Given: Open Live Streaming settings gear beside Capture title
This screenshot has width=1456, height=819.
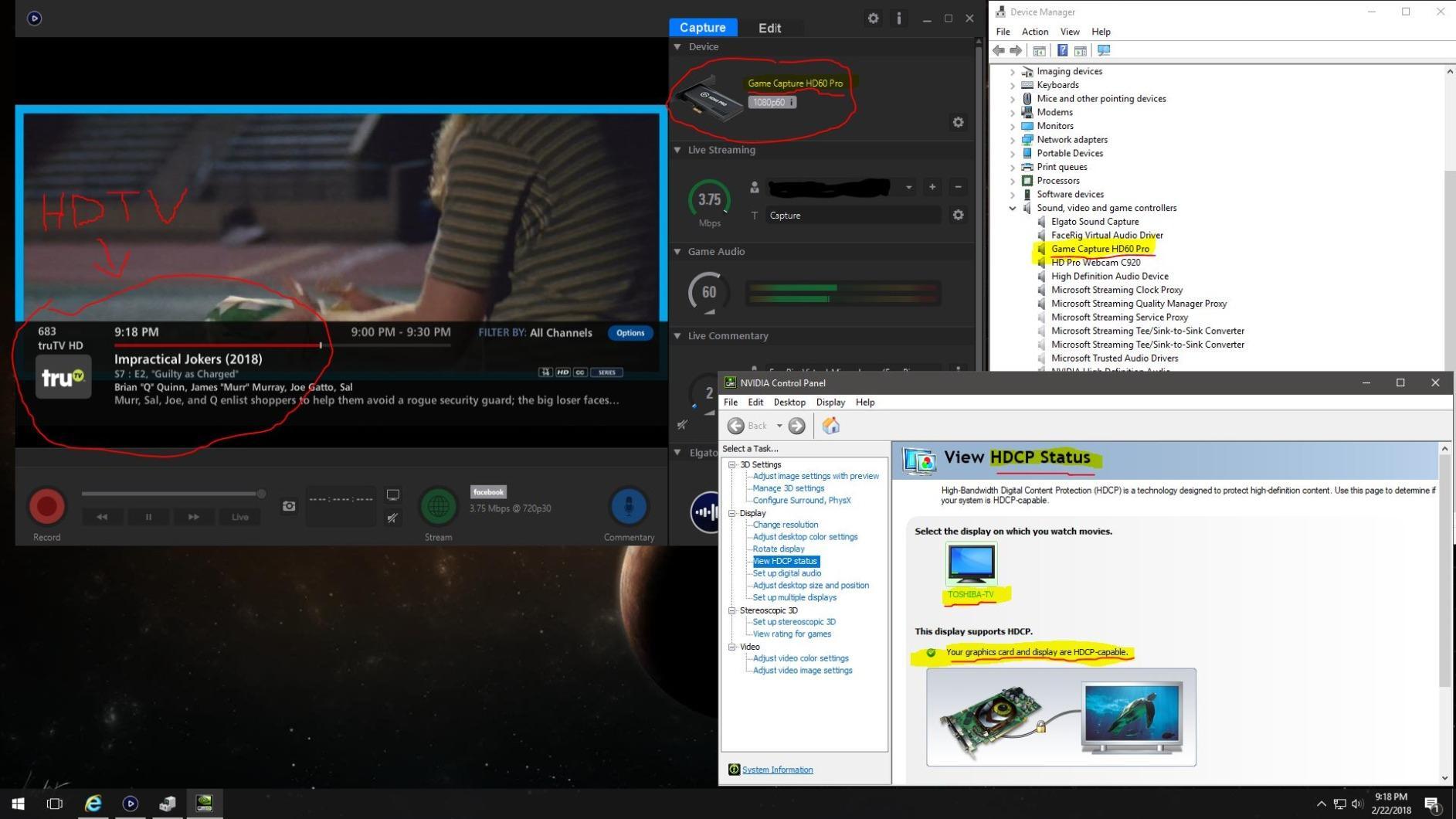Looking at the screenshot, I should (x=958, y=215).
